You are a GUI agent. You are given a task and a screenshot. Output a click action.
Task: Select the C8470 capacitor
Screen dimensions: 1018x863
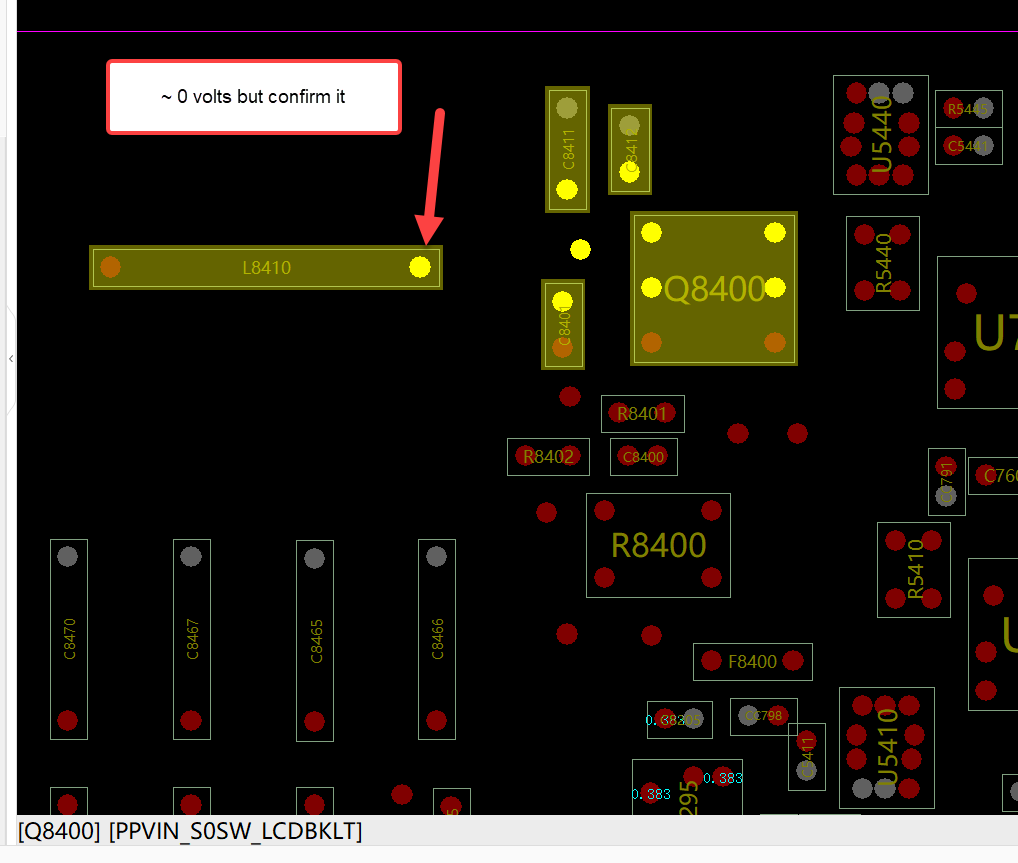[69, 640]
